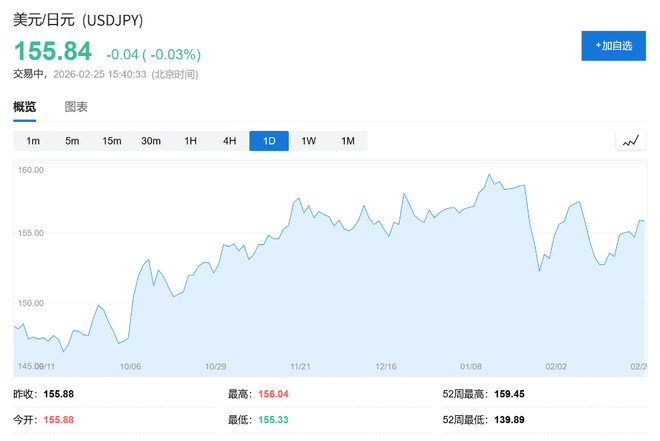Switch chart to 15m interval

[111, 141]
